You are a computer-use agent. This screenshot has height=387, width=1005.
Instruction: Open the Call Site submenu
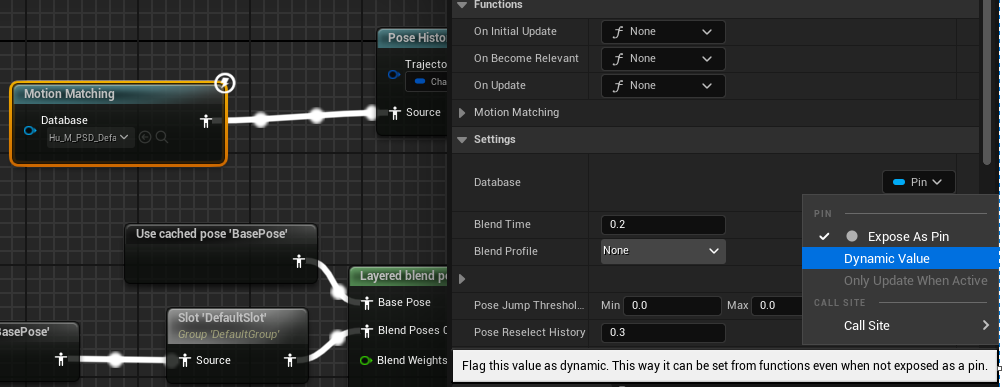[x=901, y=325]
